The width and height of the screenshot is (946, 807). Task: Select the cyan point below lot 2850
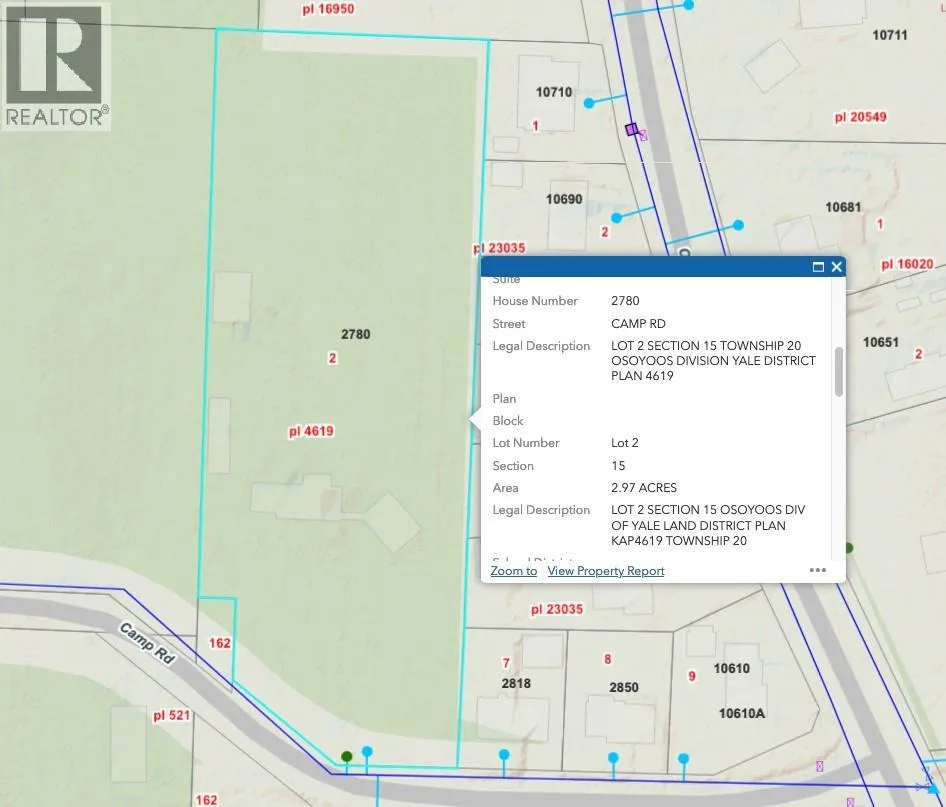point(614,758)
